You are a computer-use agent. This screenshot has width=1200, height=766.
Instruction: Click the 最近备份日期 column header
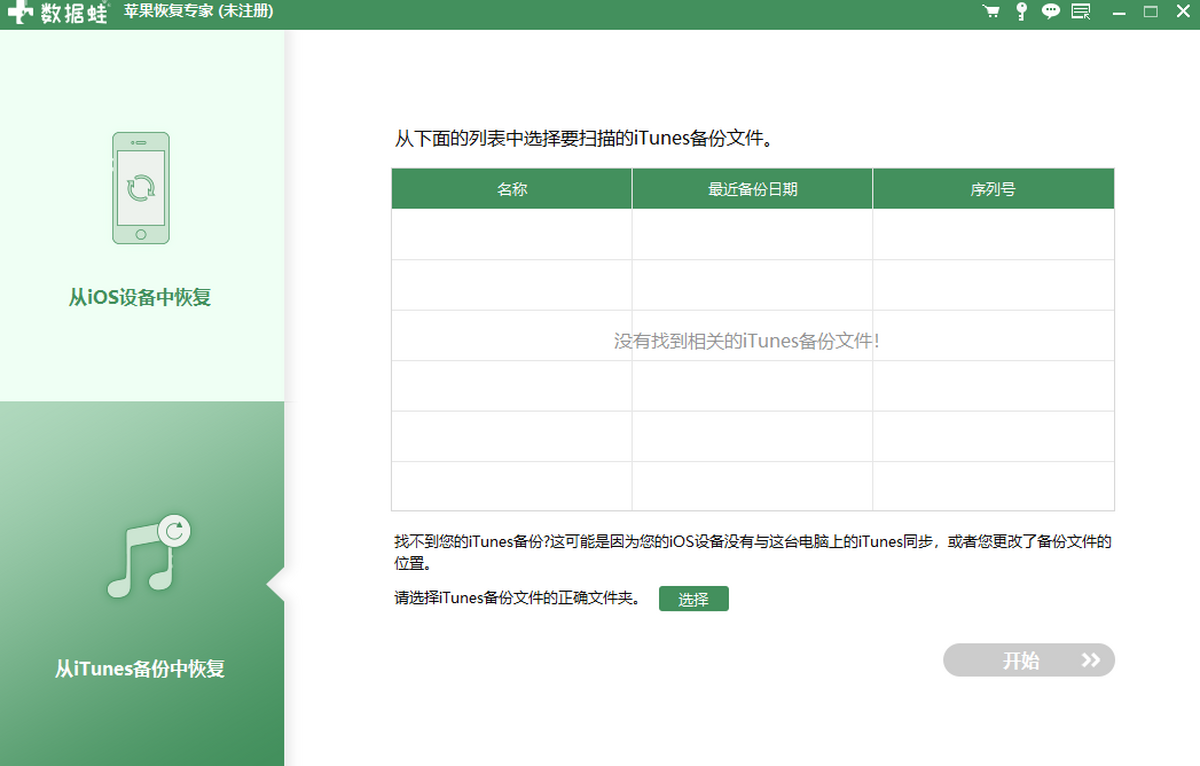(x=752, y=189)
